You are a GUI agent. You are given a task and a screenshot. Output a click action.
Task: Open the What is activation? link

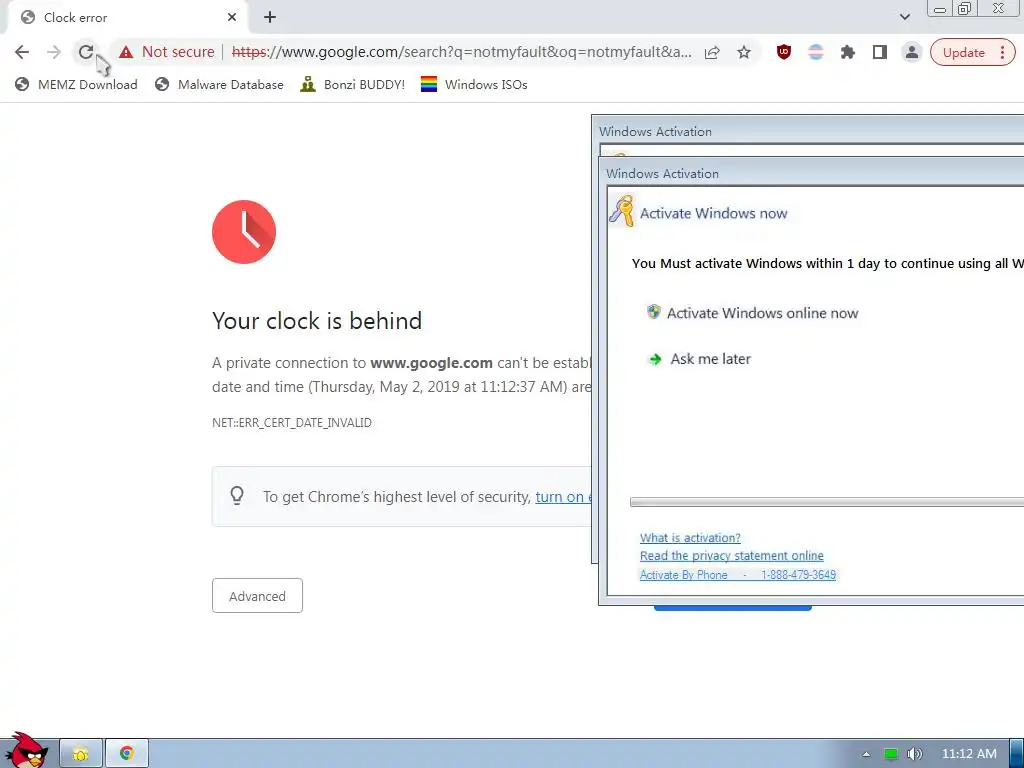coord(690,537)
